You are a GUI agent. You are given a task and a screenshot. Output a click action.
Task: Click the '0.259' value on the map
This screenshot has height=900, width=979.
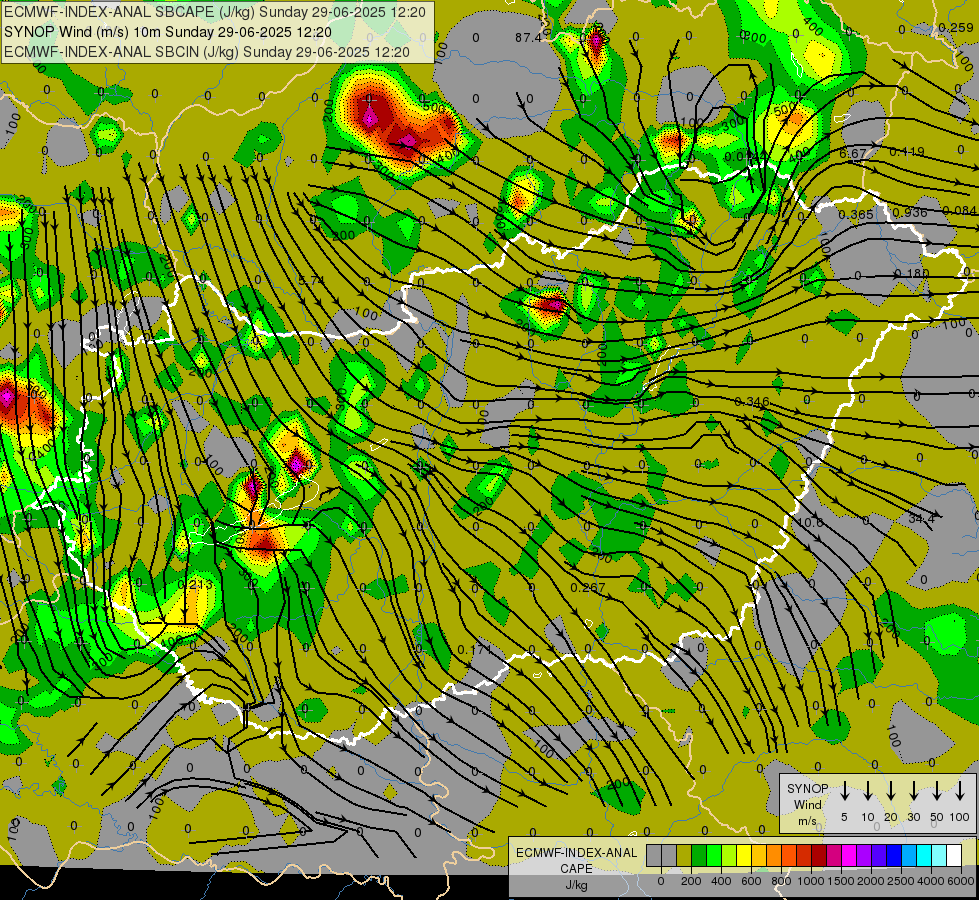tap(956, 28)
